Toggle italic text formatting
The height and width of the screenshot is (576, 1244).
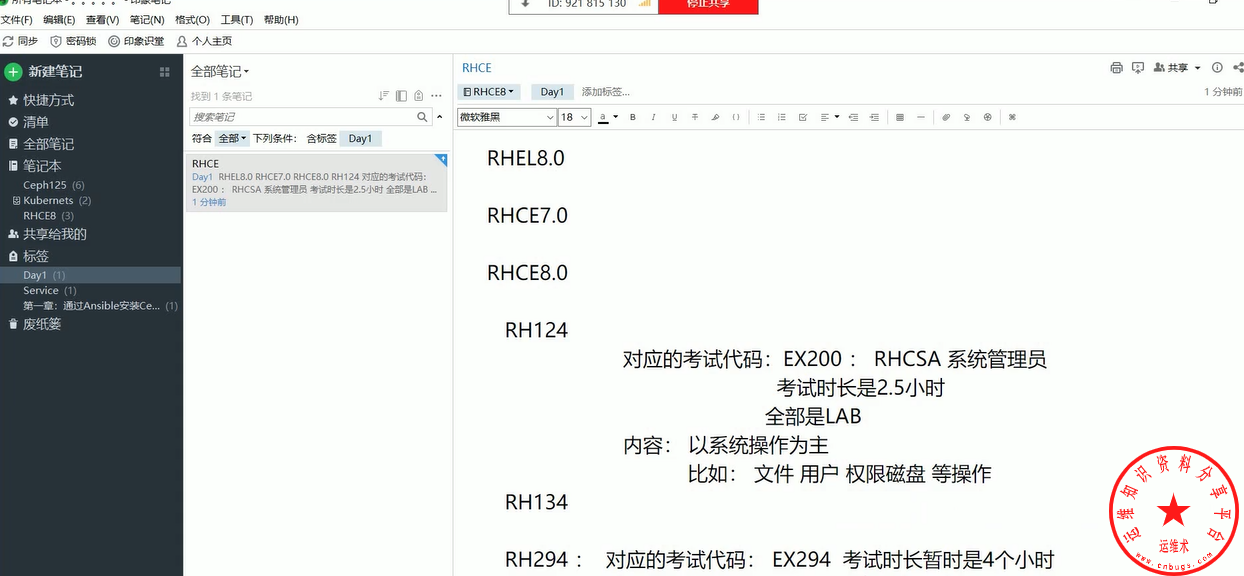pyautogui.click(x=653, y=117)
